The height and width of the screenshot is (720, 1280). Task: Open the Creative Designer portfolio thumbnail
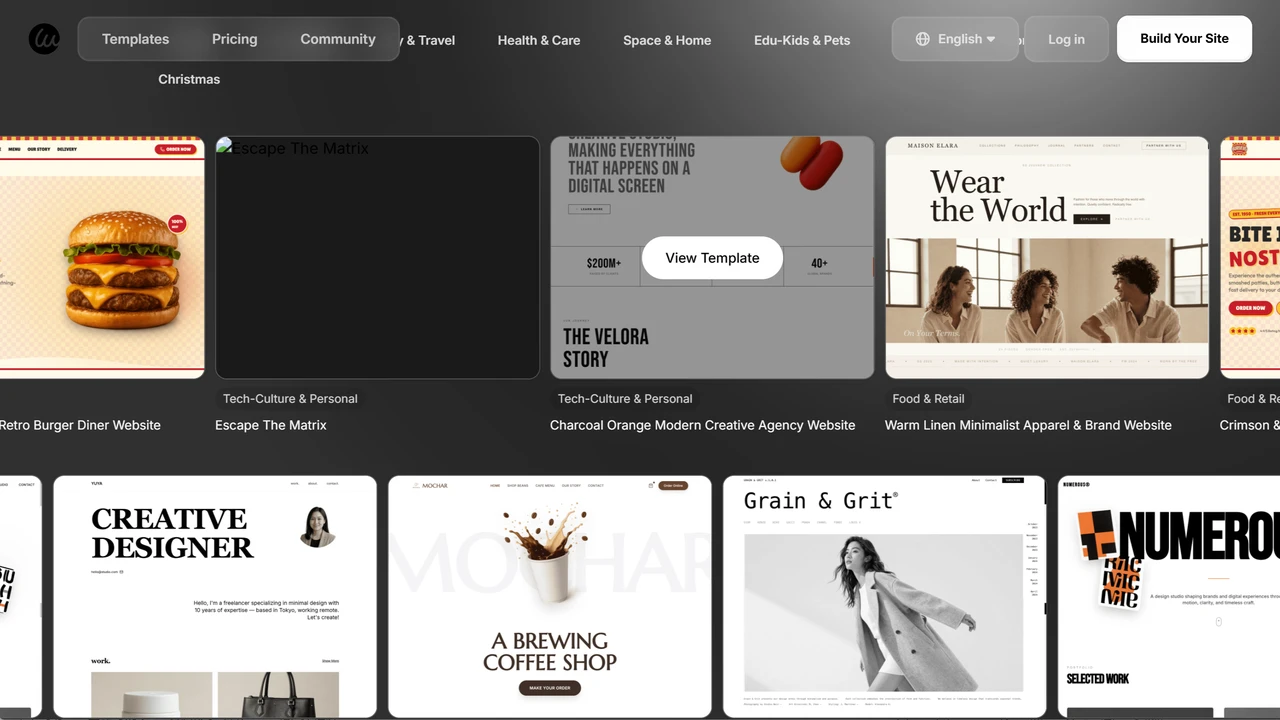coord(215,595)
